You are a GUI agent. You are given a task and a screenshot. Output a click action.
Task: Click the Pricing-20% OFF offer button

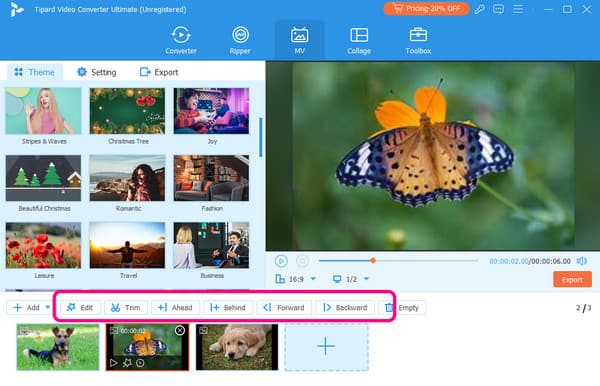426,8
